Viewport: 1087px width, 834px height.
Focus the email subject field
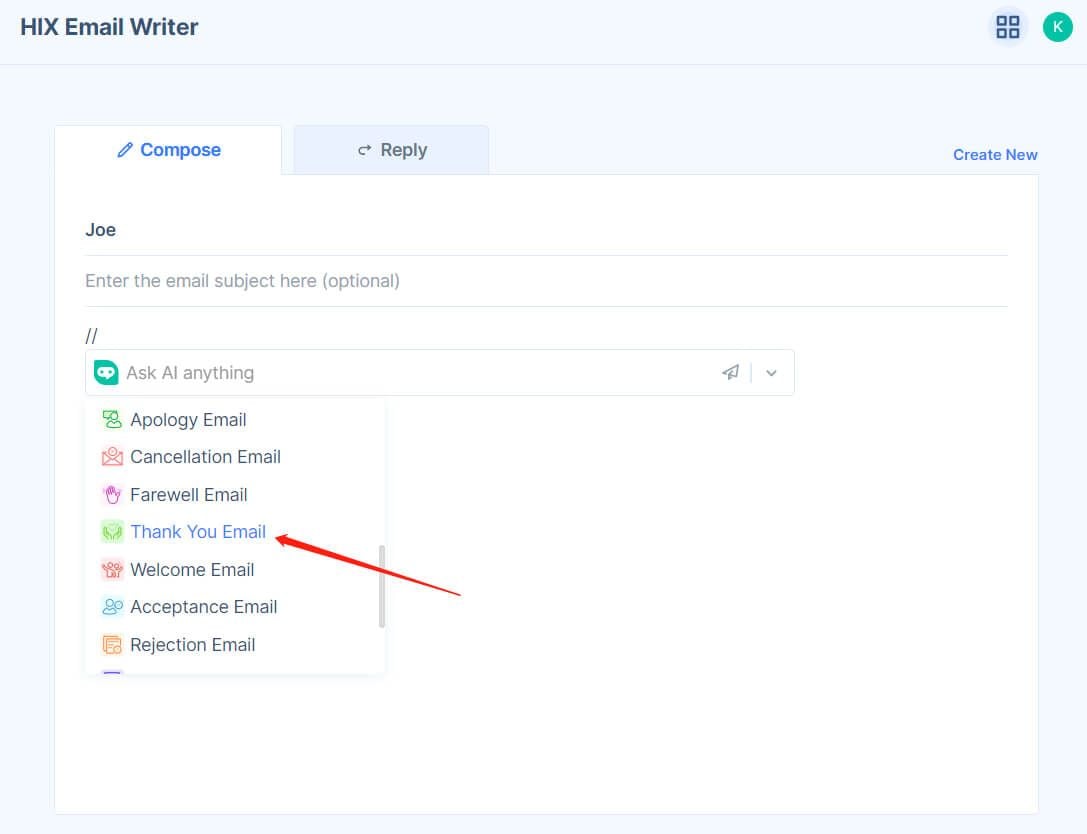[x=546, y=281]
